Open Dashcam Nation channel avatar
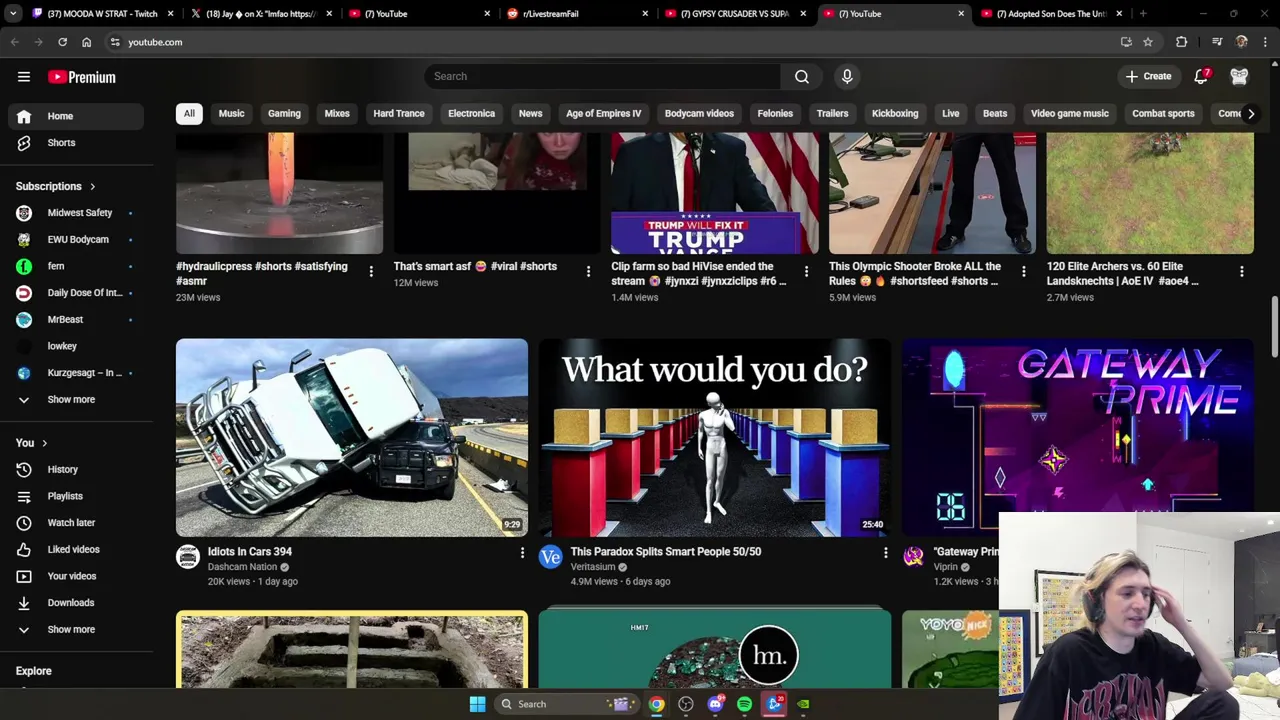 (x=188, y=557)
